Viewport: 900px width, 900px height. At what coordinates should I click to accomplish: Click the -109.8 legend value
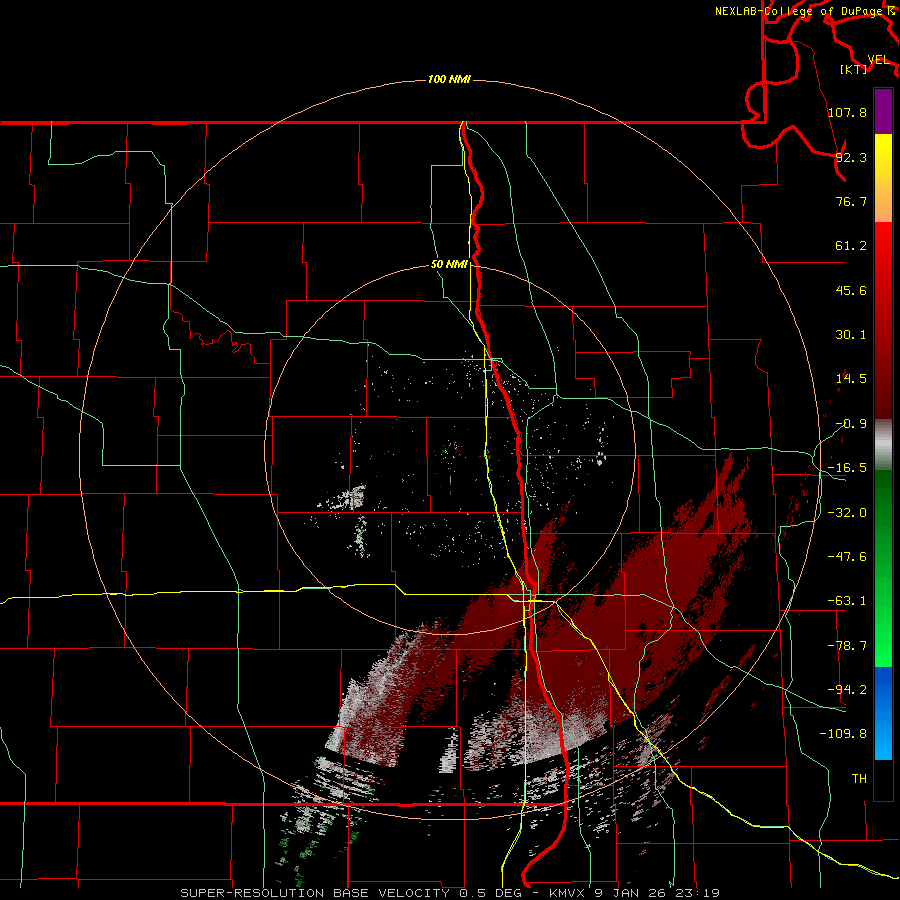[x=843, y=734]
